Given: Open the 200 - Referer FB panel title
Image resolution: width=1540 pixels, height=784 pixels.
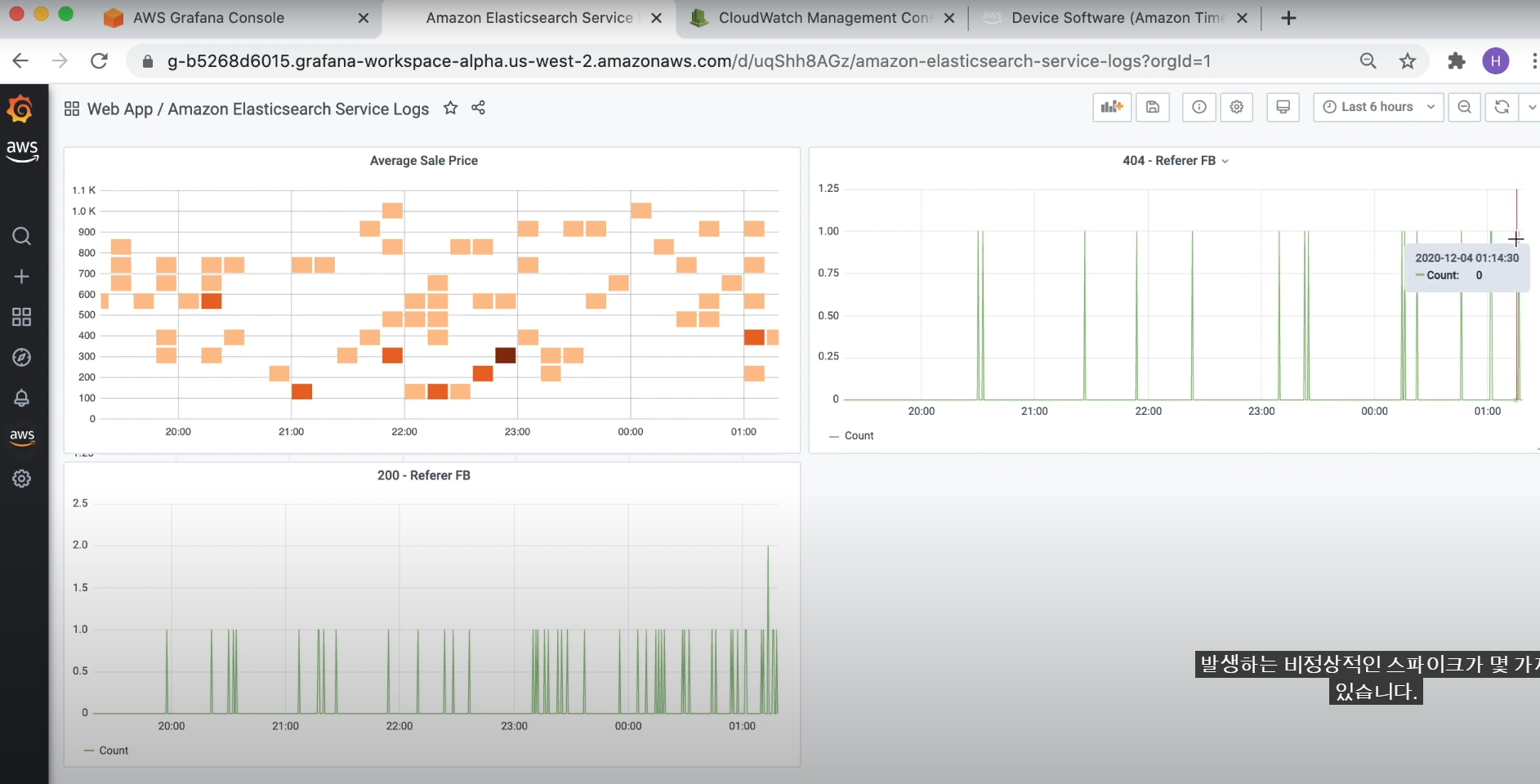Looking at the screenshot, I should pyautogui.click(x=424, y=475).
